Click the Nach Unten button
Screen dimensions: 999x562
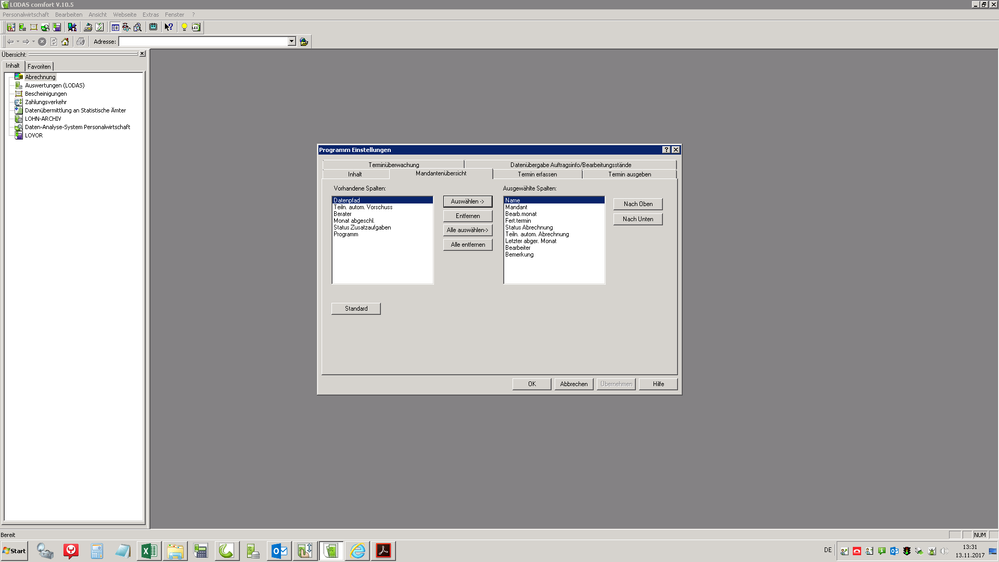(637, 219)
